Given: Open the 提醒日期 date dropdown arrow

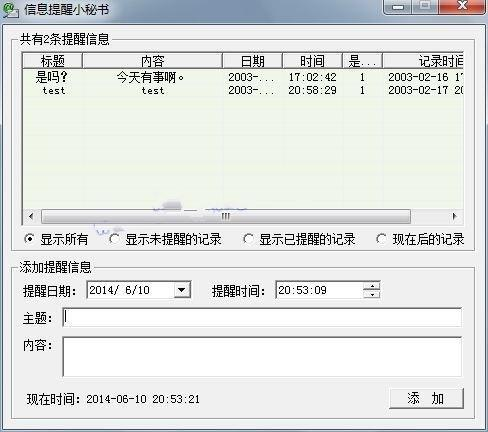Looking at the screenshot, I should coord(182,290).
